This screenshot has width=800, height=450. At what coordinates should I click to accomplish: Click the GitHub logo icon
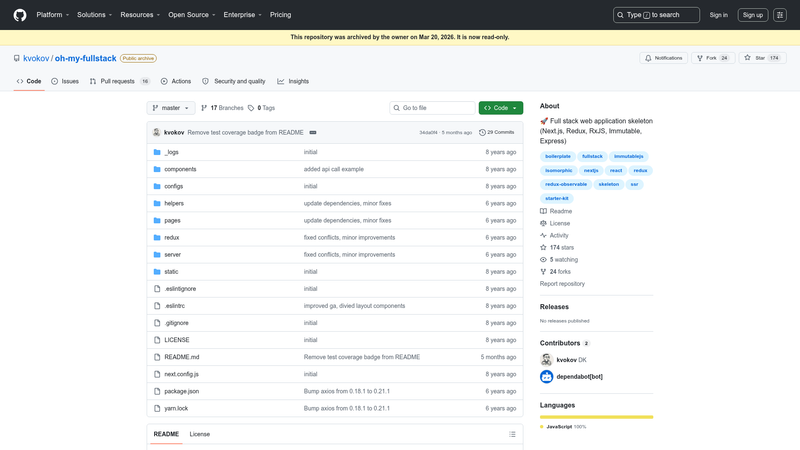coord(20,15)
